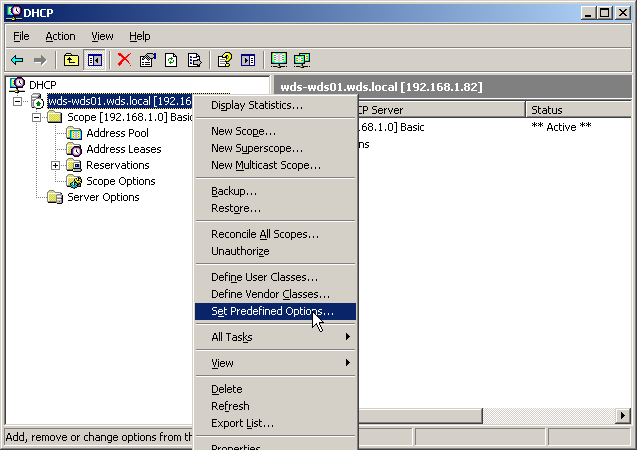The width and height of the screenshot is (637, 450).
Task: Select the Reservations tree item
Action: (x=118, y=165)
